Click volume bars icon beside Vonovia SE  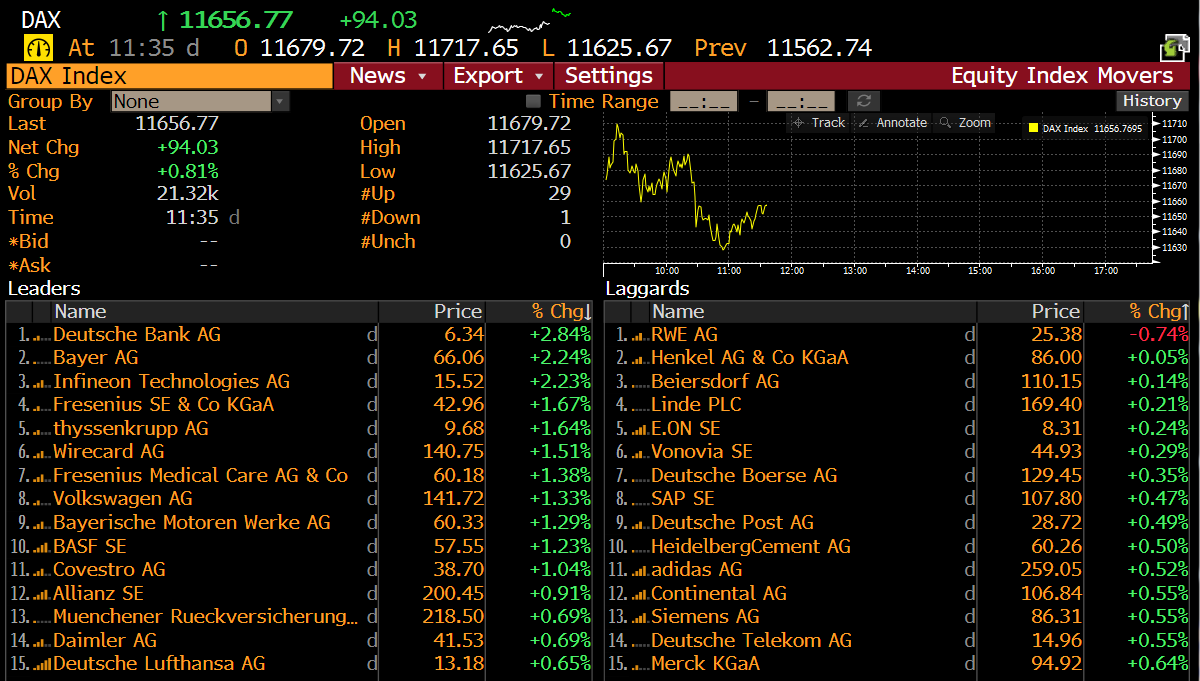click(x=639, y=452)
